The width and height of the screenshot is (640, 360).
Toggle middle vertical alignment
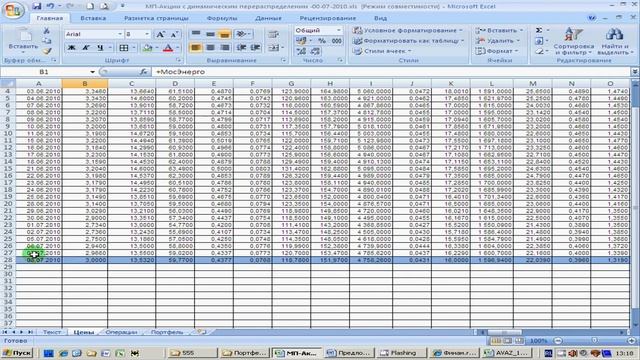(210, 34)
